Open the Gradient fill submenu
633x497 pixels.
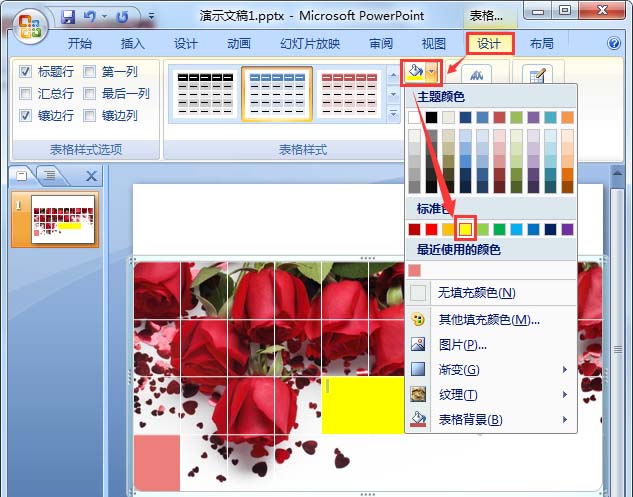491,369
